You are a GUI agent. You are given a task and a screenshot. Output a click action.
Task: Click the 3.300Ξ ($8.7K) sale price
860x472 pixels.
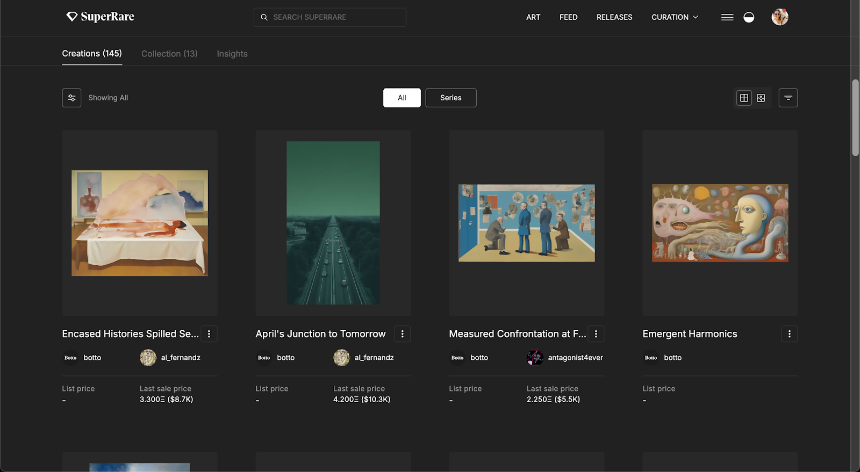pos(166,400)
